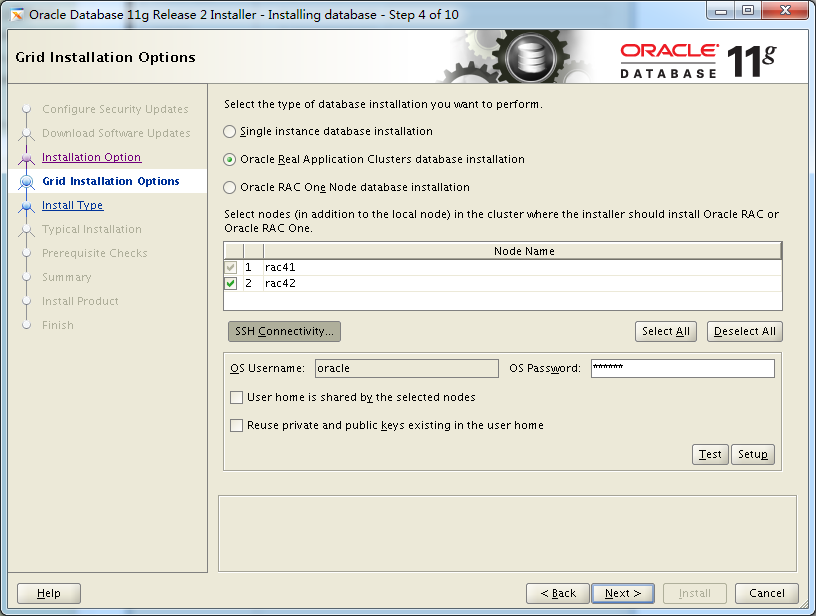Image resolution: width=816 pixels, height=616 pixels.
Task: Focus the OS Username field
Action: pyautogui.click(x=407, y=368)
